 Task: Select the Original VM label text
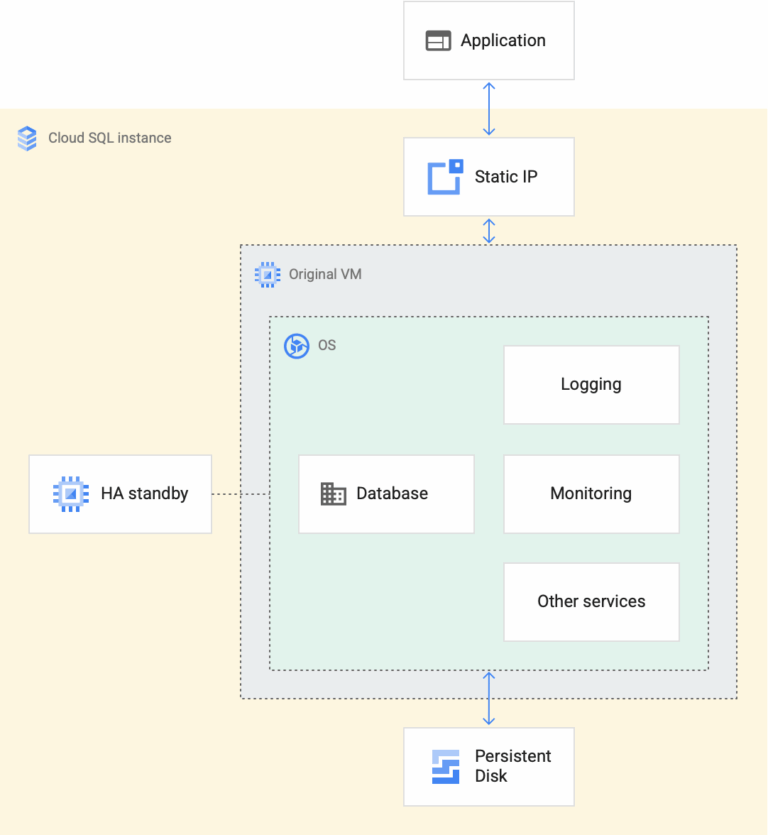tap(325, 274)
